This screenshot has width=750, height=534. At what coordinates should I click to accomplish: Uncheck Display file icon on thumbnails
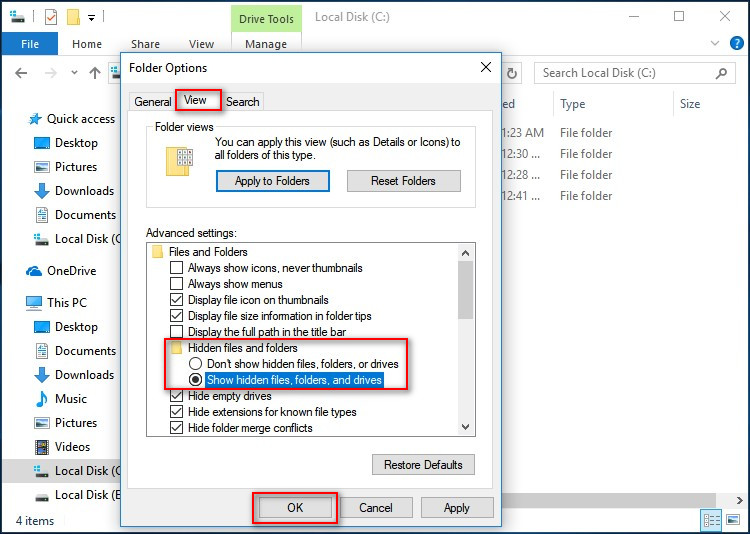click(176, 300)
